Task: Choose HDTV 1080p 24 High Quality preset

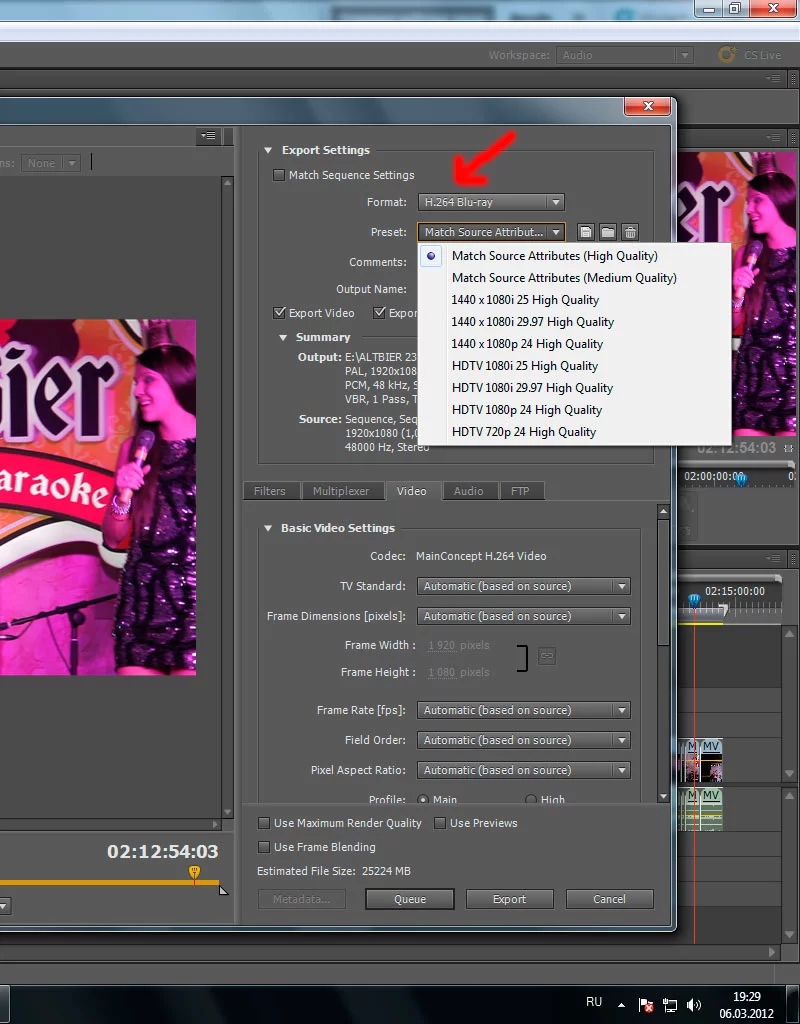Action: point(526,410)
